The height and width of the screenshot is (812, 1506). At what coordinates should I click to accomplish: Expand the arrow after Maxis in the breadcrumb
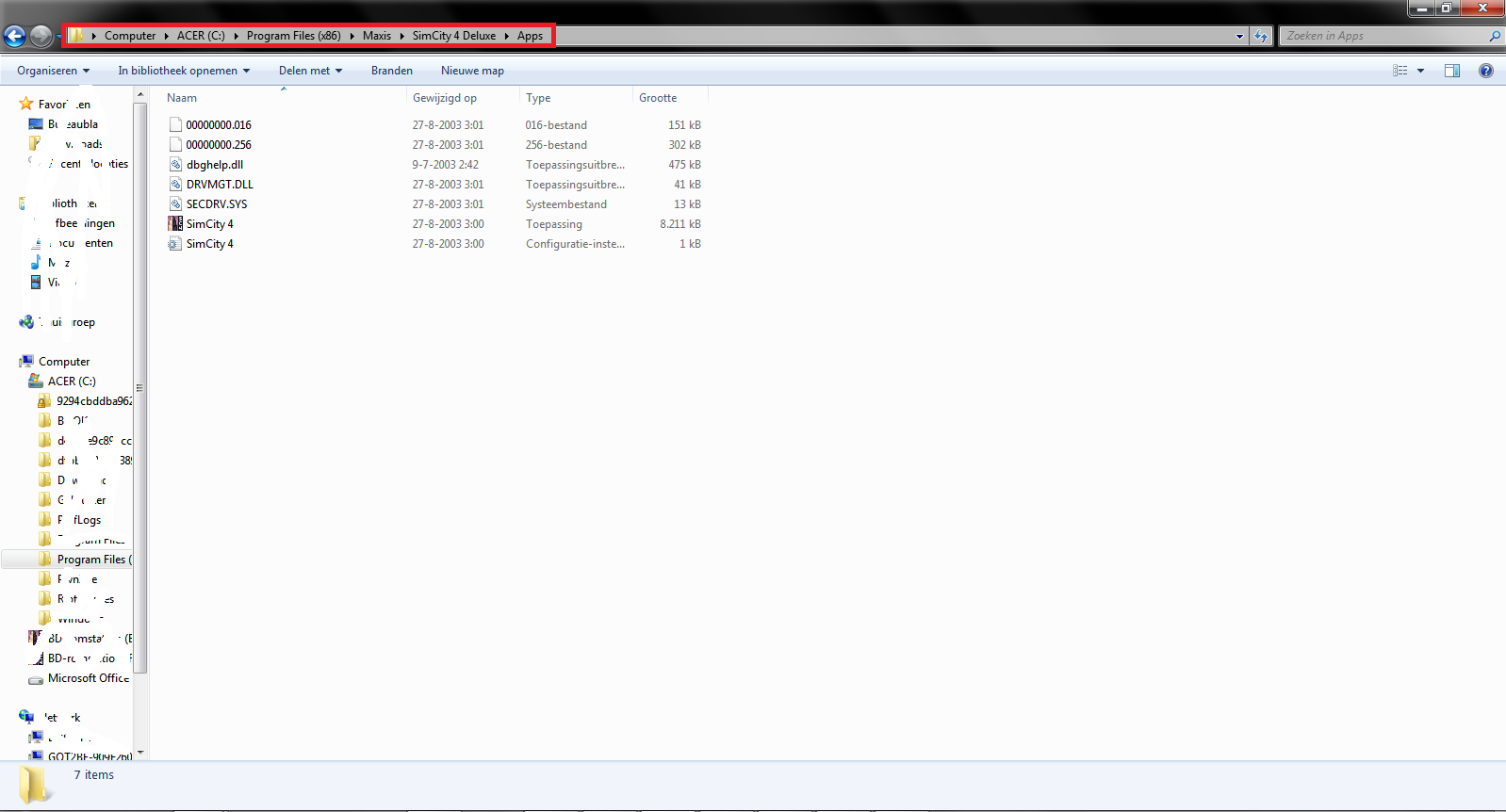tap(402, 36)
